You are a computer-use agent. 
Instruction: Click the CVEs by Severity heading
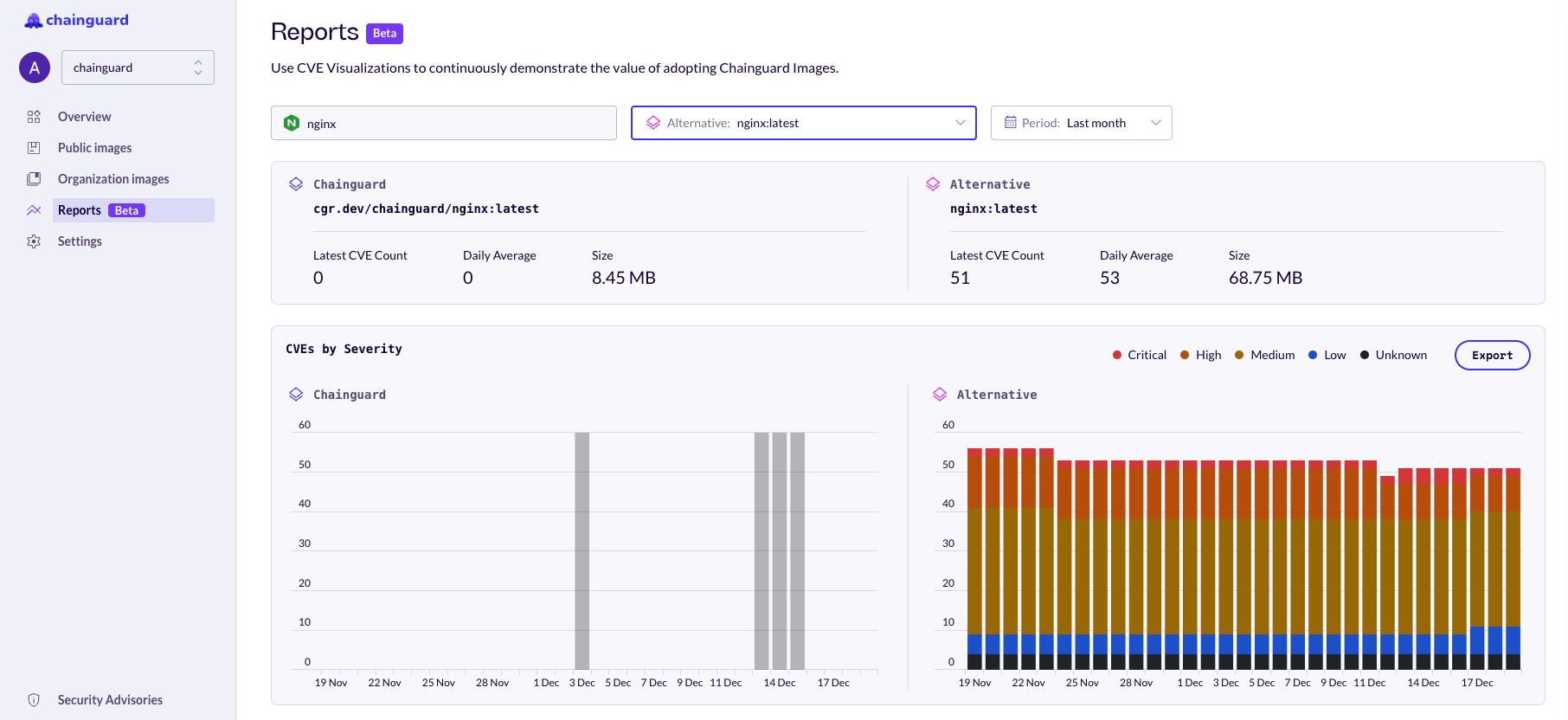click(x=344, y=349)
